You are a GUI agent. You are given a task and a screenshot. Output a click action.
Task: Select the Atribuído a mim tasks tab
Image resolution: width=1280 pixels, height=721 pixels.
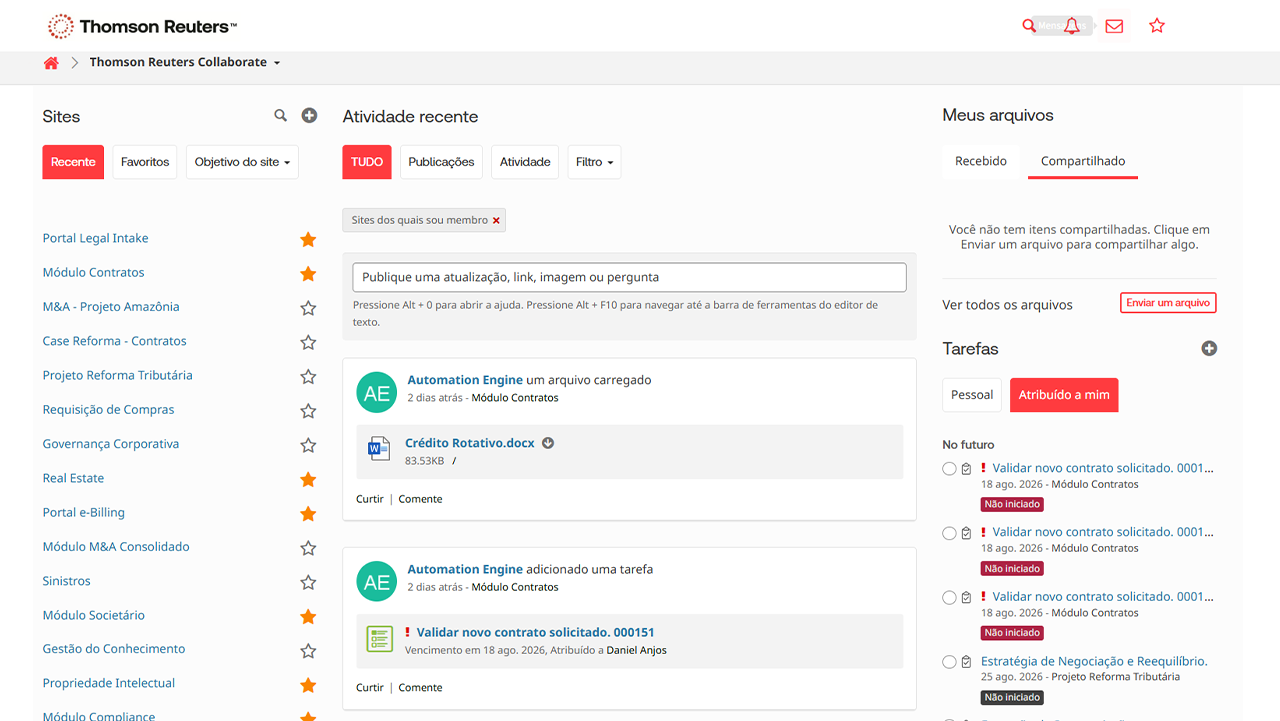click(x=1064, y=395)
